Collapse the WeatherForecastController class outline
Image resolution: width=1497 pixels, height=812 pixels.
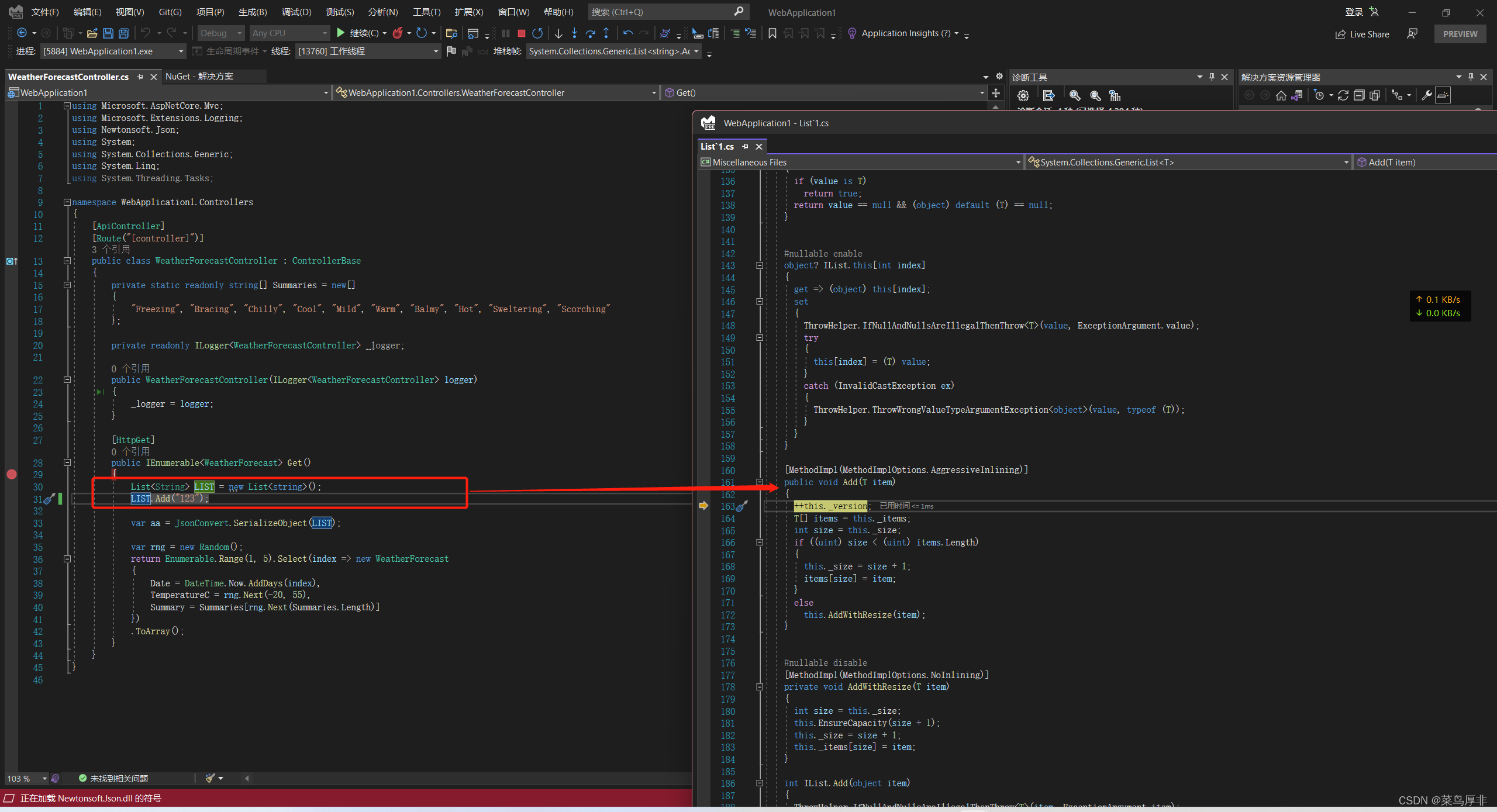pos(67,261)
